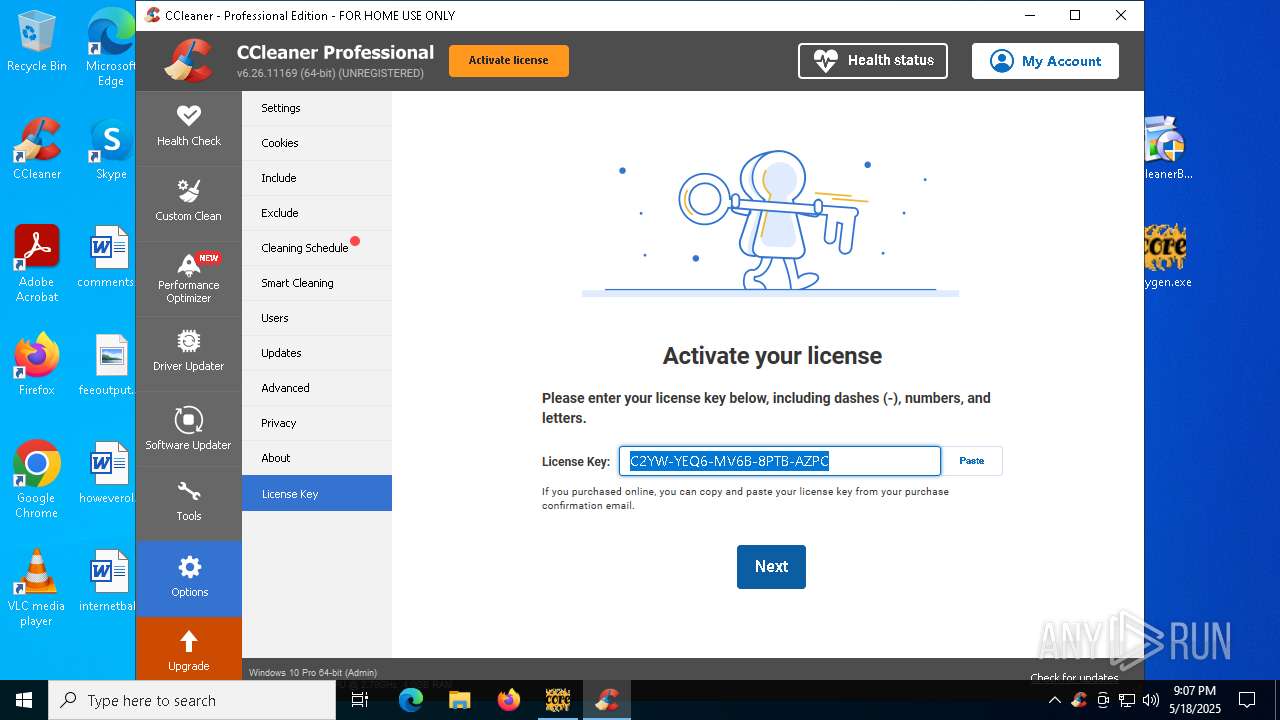Viewport: 1280px width, 720px height.
Task: Click the Check for updates link
Action: tap(1074, 677)
